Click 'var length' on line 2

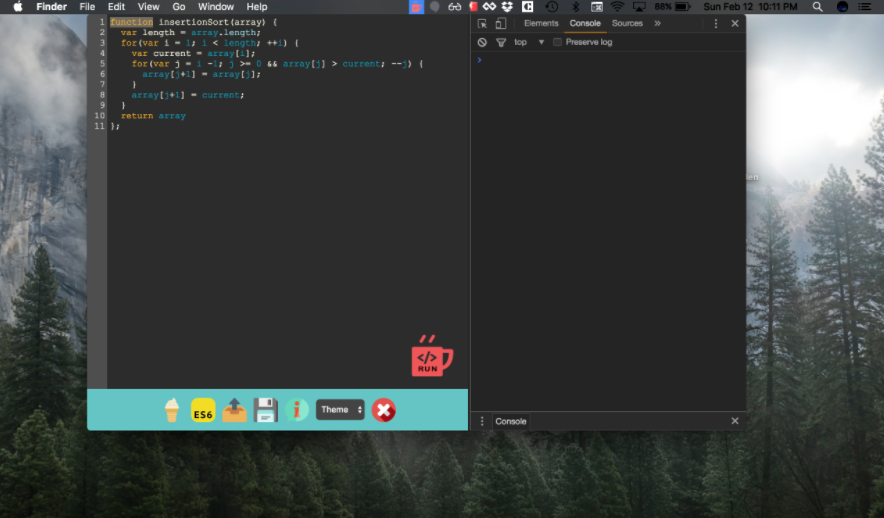[x=148, y=33]
